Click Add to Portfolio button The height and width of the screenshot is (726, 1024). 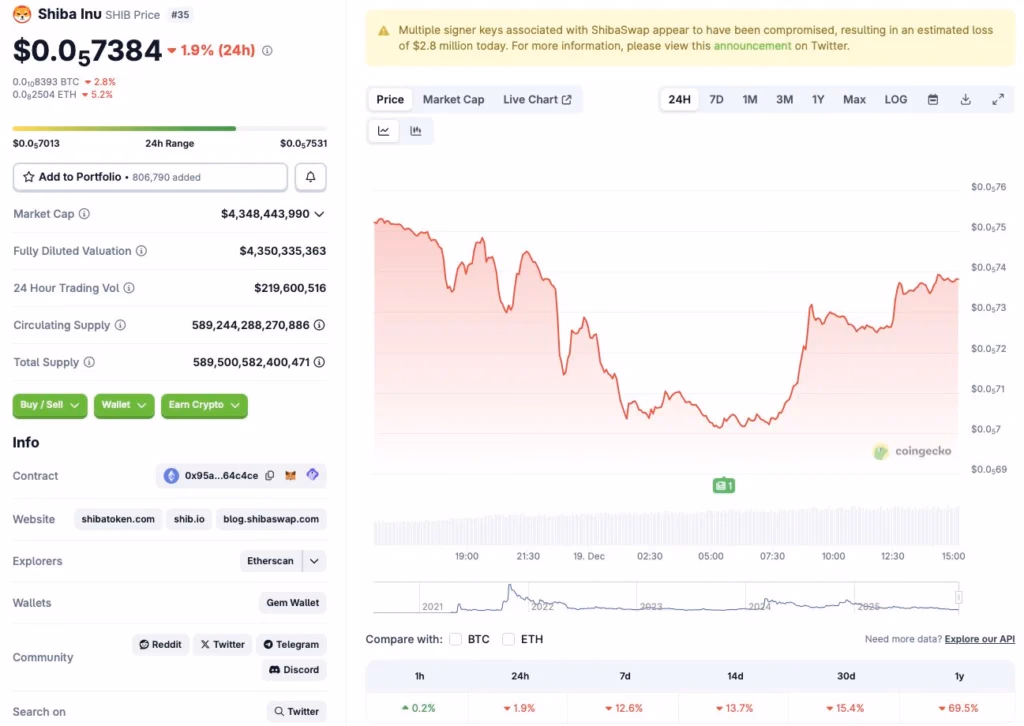tap(150, 177)
